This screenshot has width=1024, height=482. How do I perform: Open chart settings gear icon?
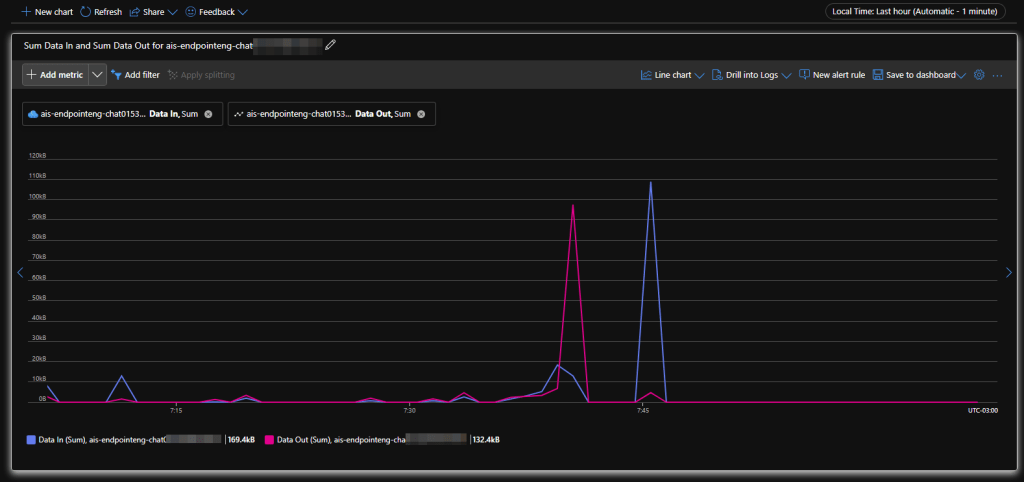(979, 75)
